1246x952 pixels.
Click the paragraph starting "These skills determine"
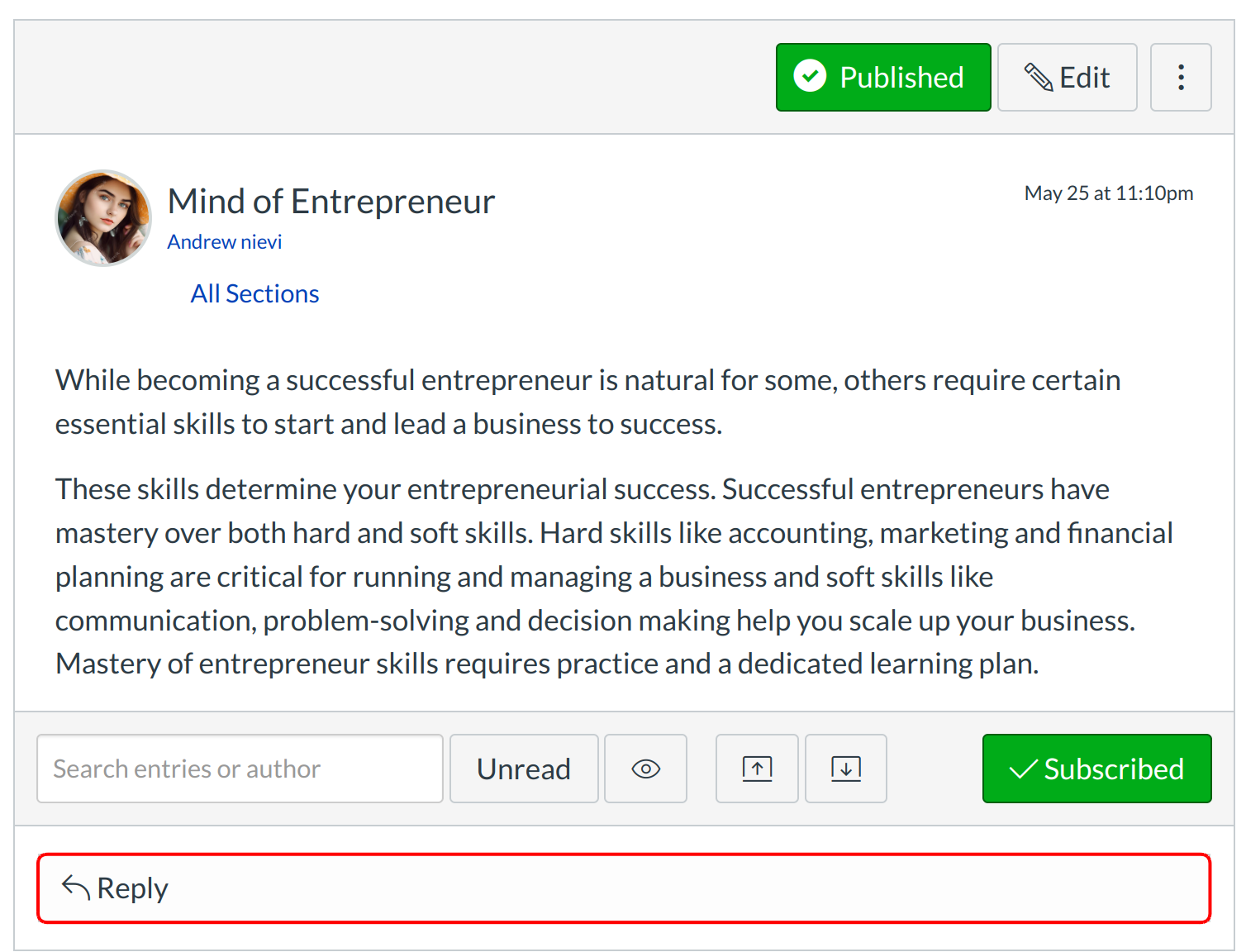pyautogui.click(x=611, y=577)
